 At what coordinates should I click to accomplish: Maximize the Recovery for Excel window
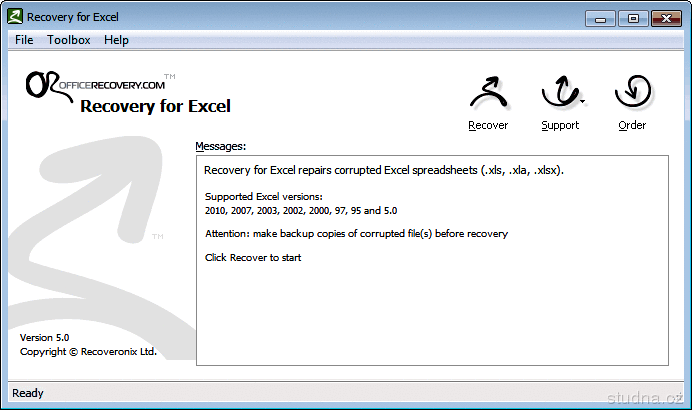(633, 19)
